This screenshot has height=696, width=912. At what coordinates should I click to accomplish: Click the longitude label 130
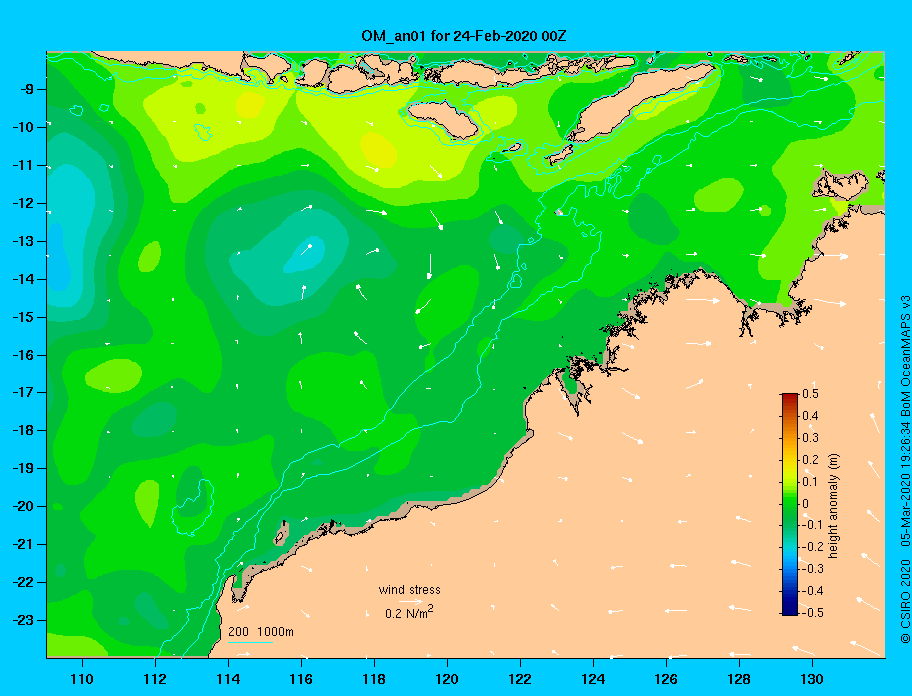(x=812, y=679)
